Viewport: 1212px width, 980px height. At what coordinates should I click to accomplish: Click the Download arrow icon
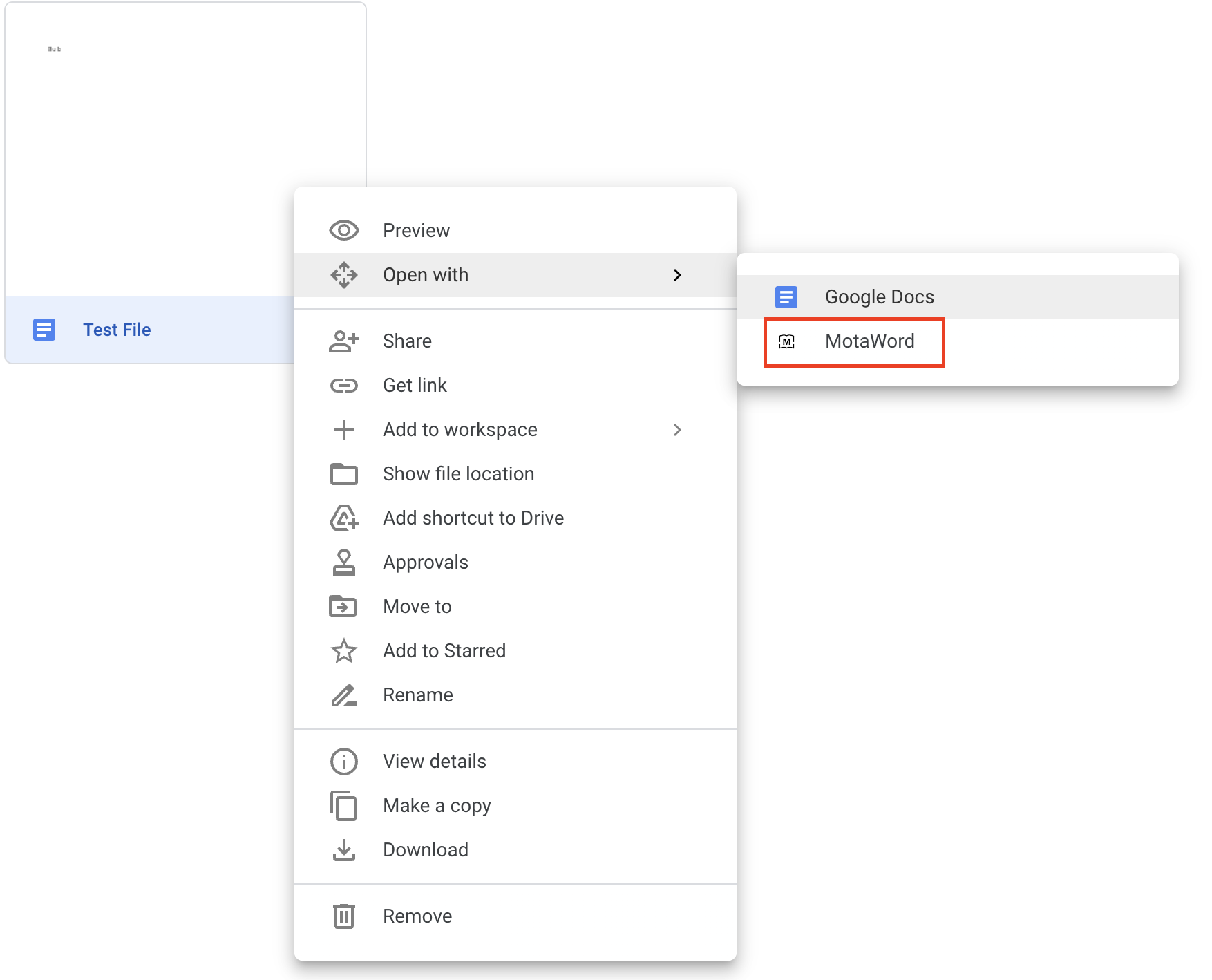pyautogui.click(x=343, y=850)
